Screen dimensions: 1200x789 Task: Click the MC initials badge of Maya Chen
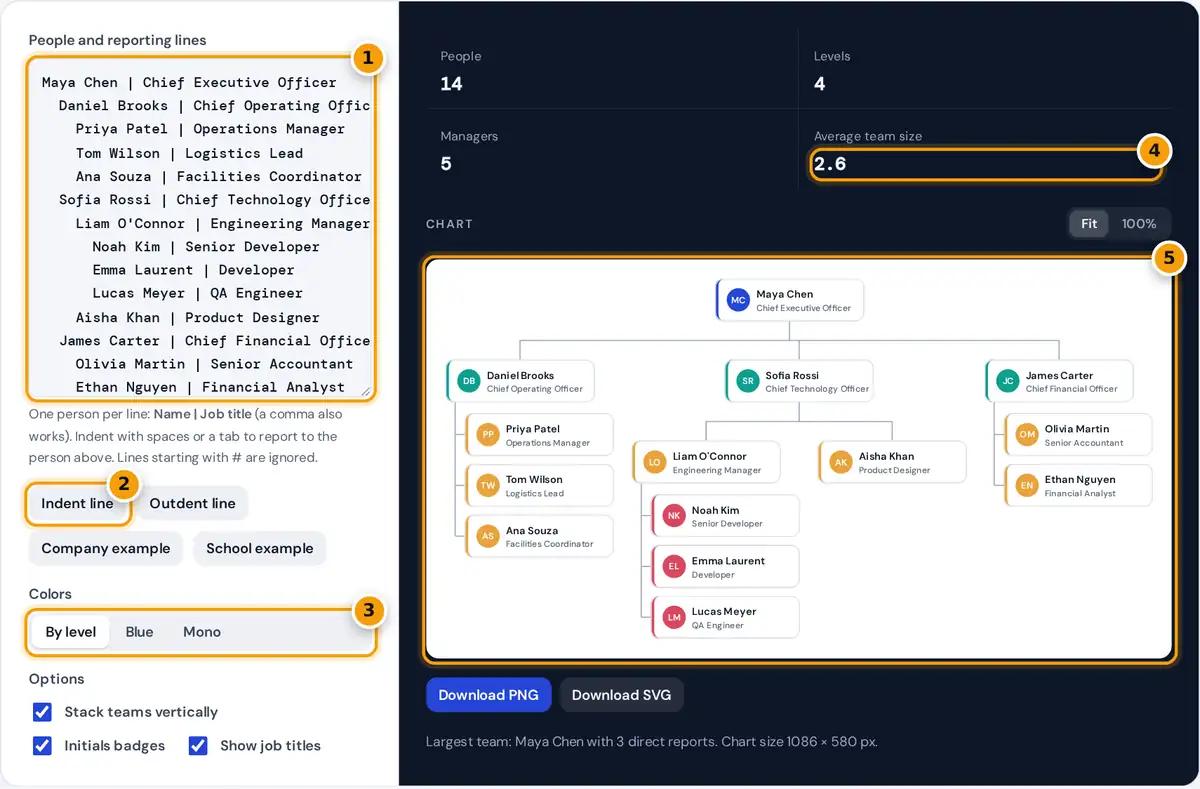coord(738,300)
